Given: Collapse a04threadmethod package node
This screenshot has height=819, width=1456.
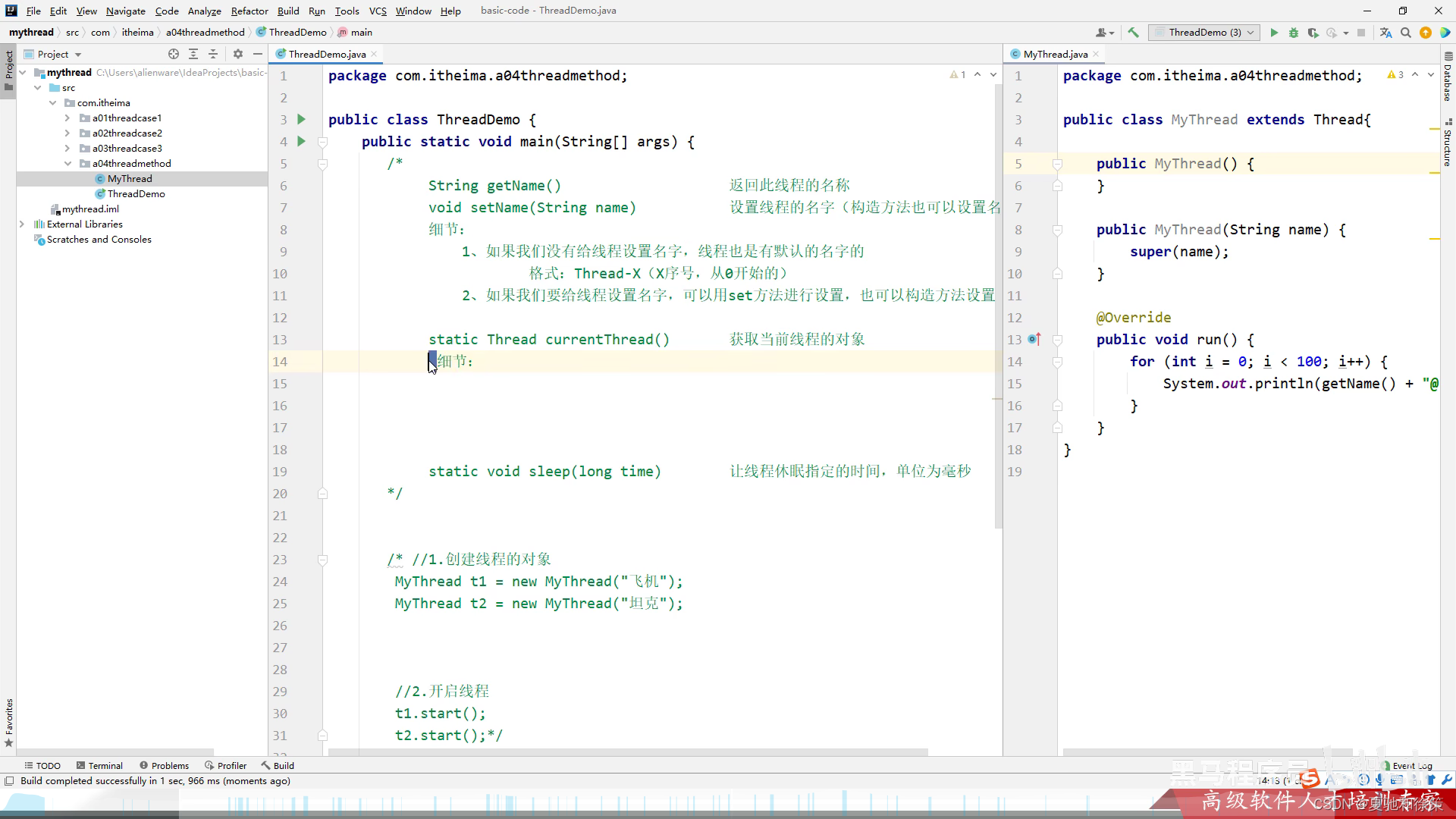Looking at the screenshot, I should [67, 164].
